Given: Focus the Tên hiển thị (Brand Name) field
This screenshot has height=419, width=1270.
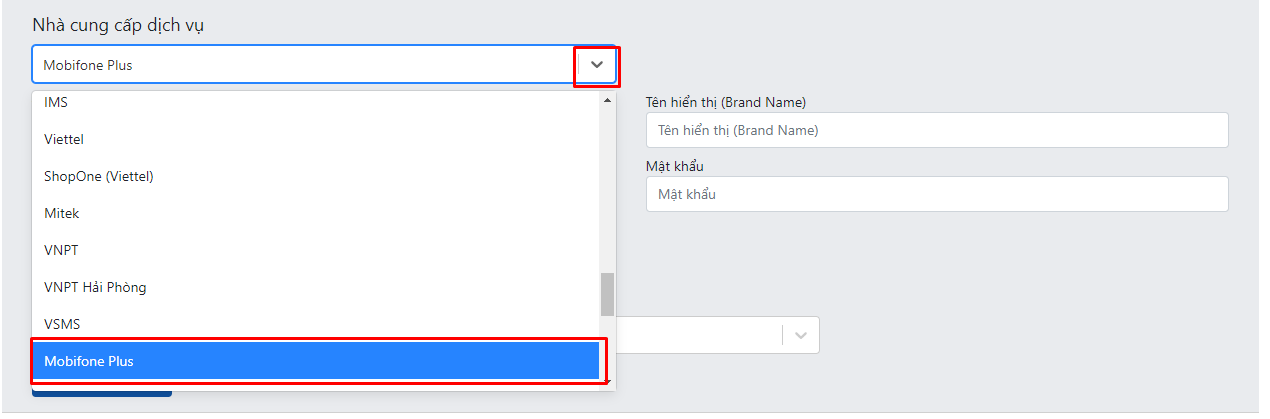Looking at the screenshot, I should tap(937, 130).
